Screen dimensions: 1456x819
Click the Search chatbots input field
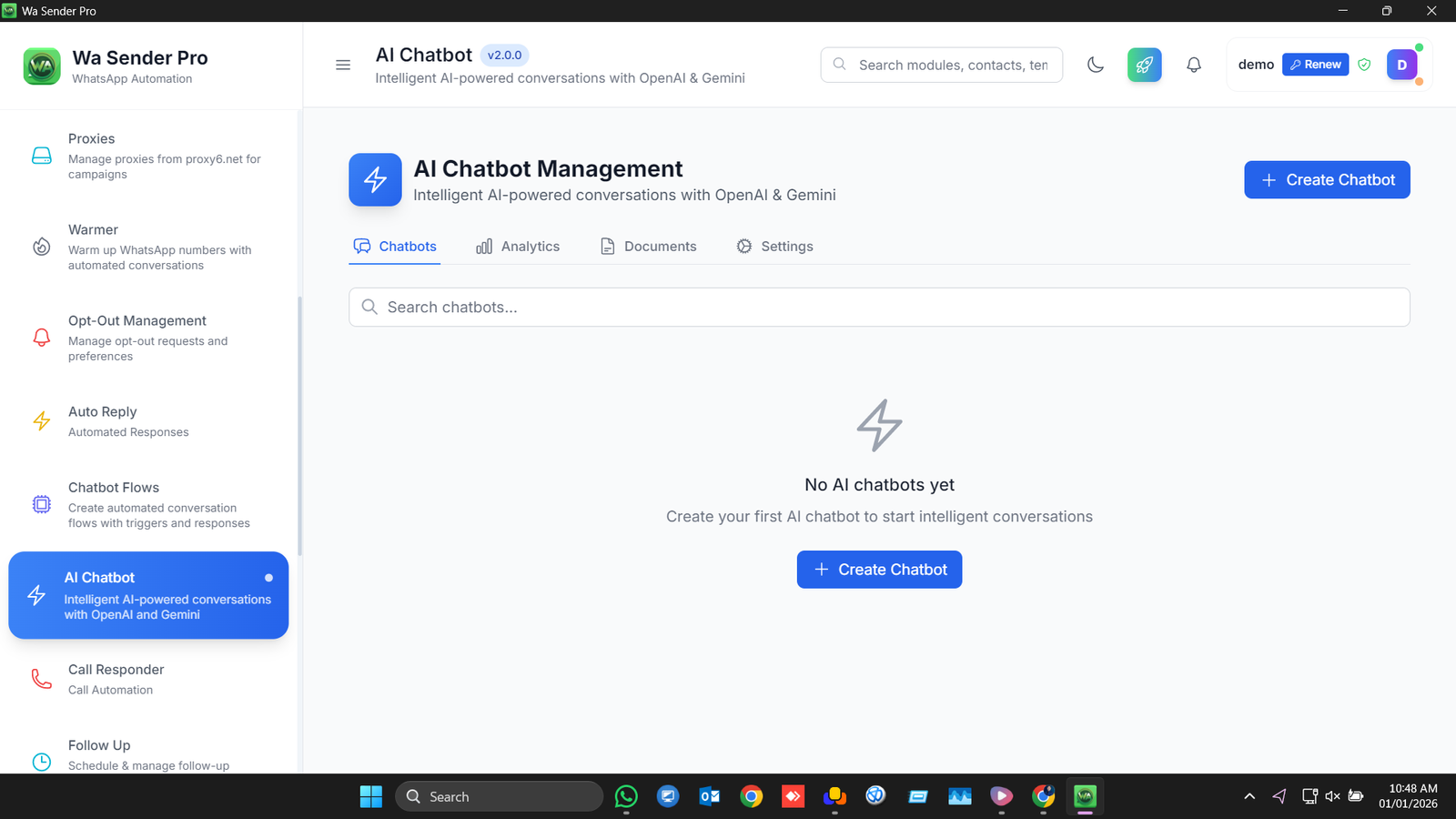point(879,307)
